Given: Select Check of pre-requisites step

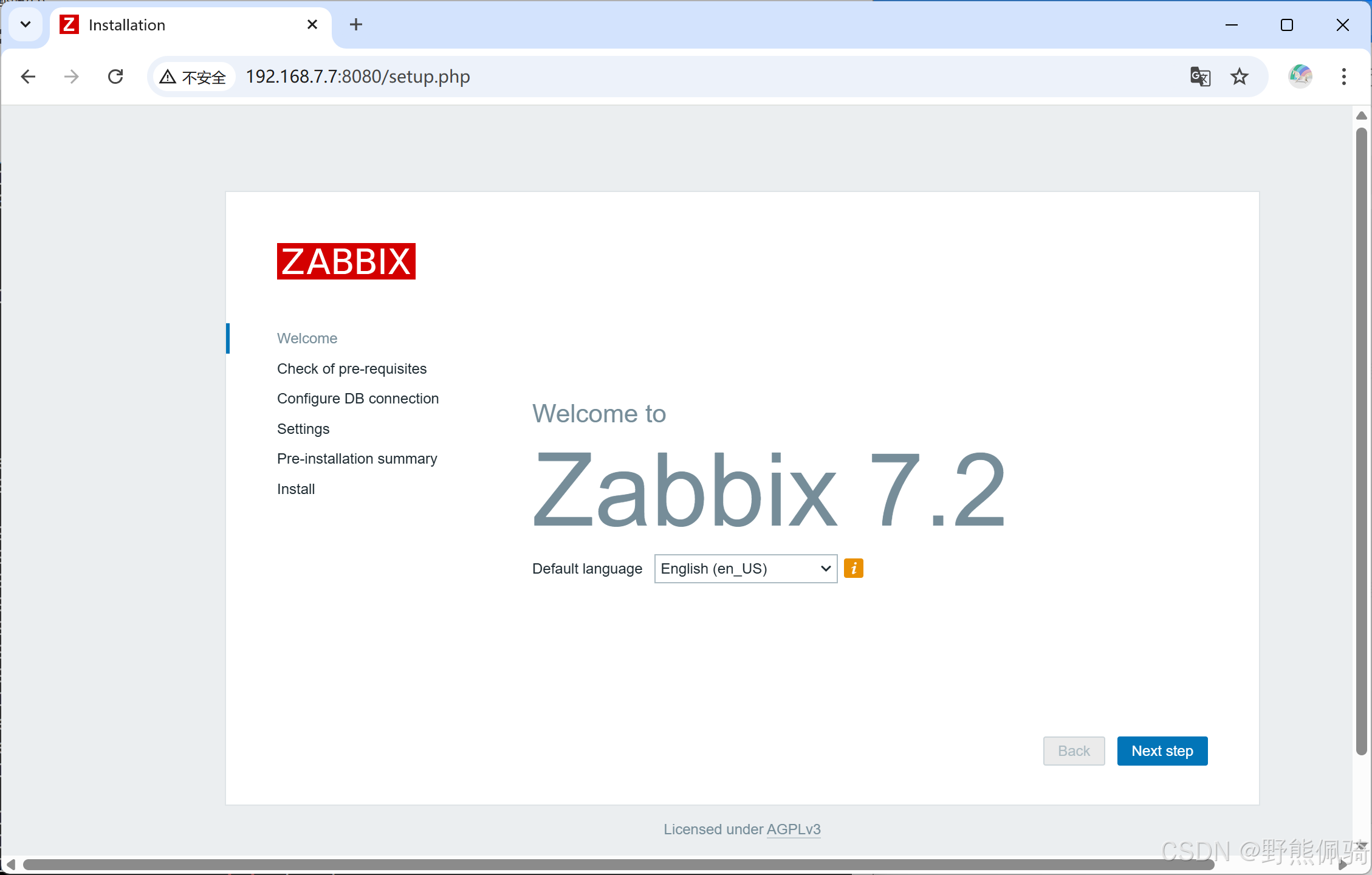Looking at the screenshot, I should coord(351,369).
